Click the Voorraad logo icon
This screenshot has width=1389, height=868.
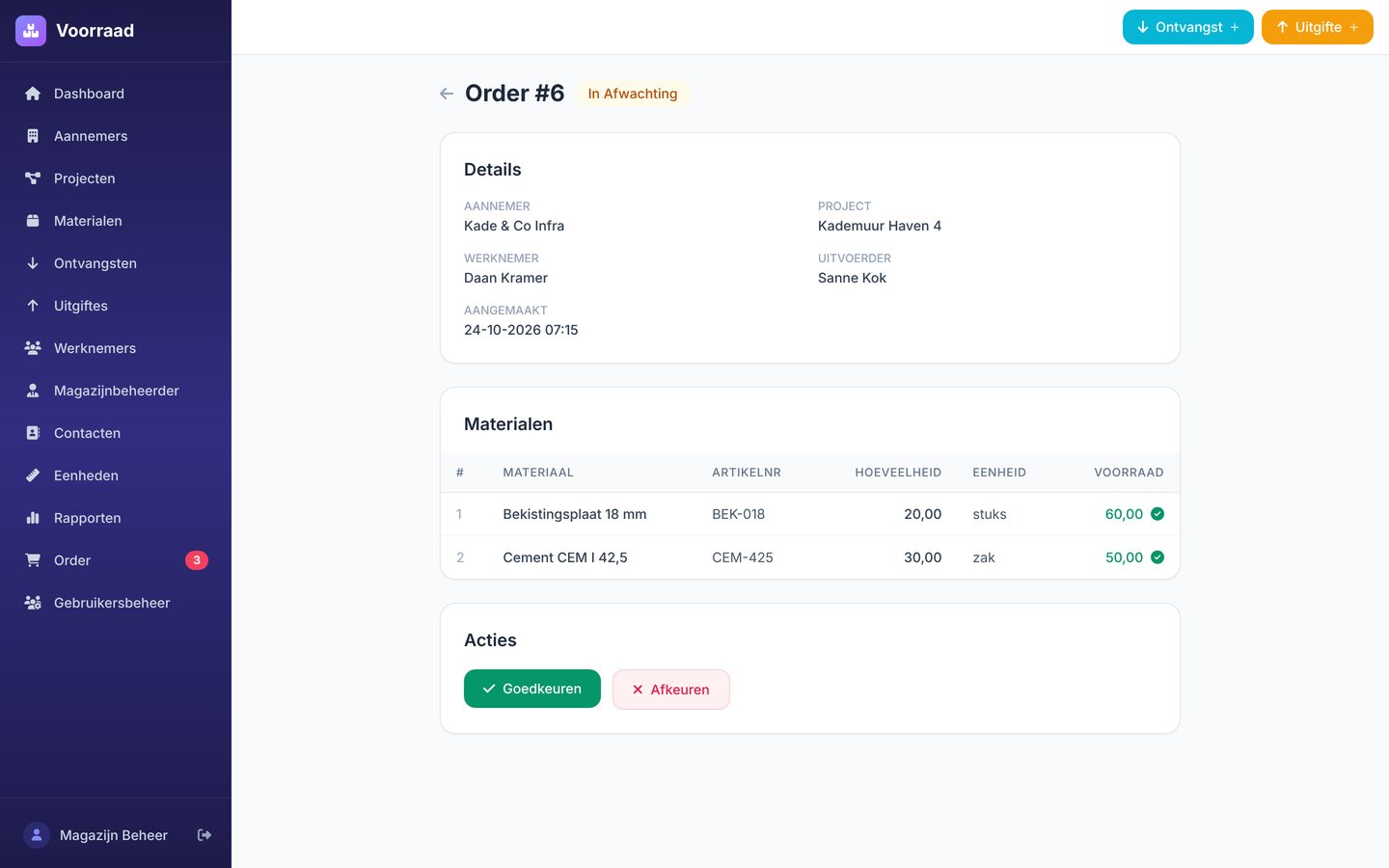31,31
